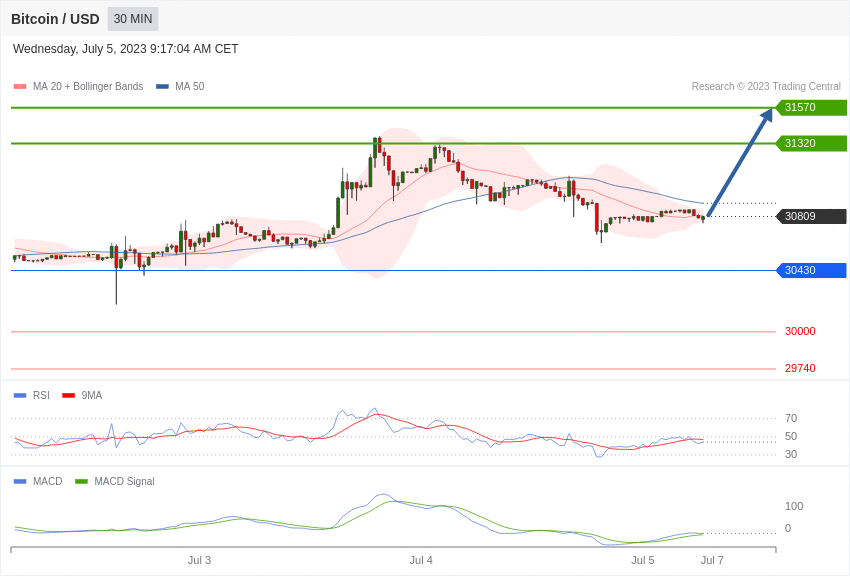Viewport: 850px width, 576px height.
Task: Click the RSI 70 axis value
Action: [x=791, y=418]
